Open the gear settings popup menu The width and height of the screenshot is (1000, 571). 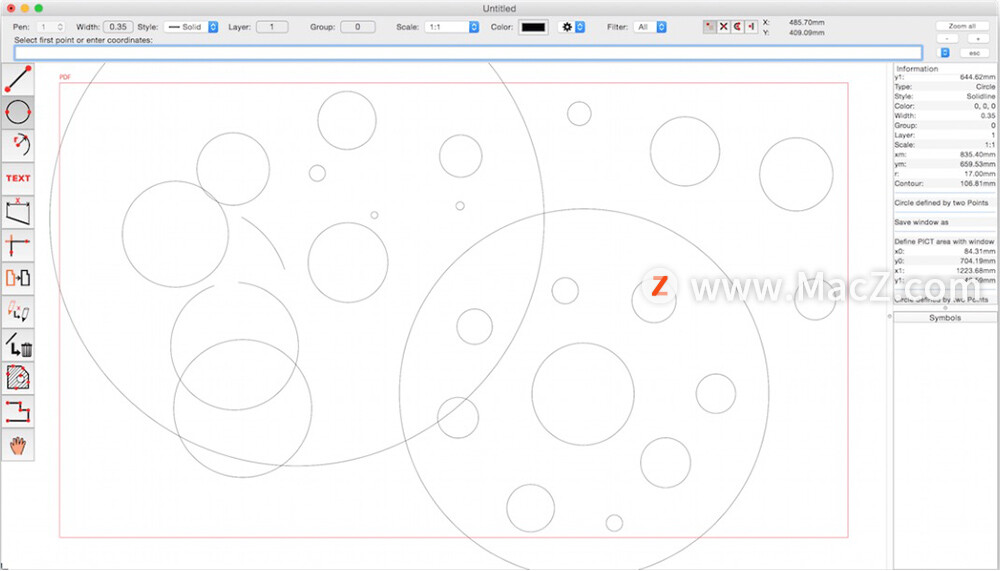tap(572, 27)
